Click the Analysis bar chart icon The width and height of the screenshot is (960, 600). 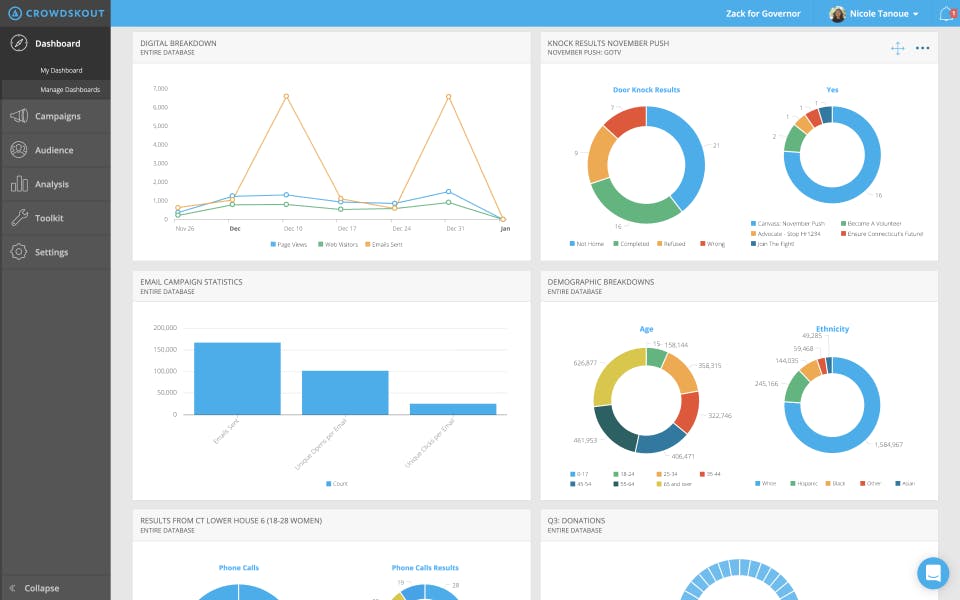(x=19, y=184)
